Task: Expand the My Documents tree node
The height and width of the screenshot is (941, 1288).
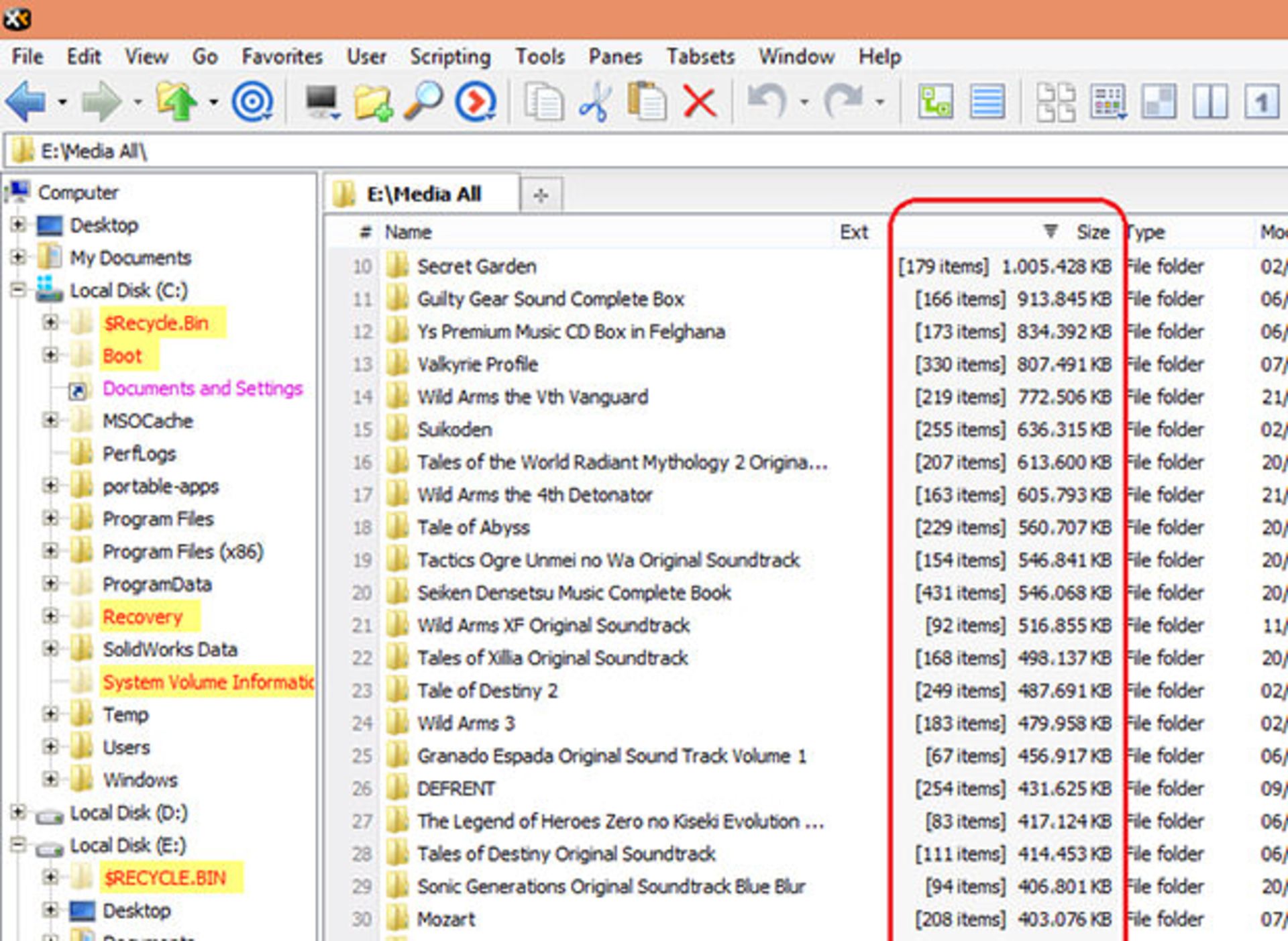Action: (x=18, y=257)
